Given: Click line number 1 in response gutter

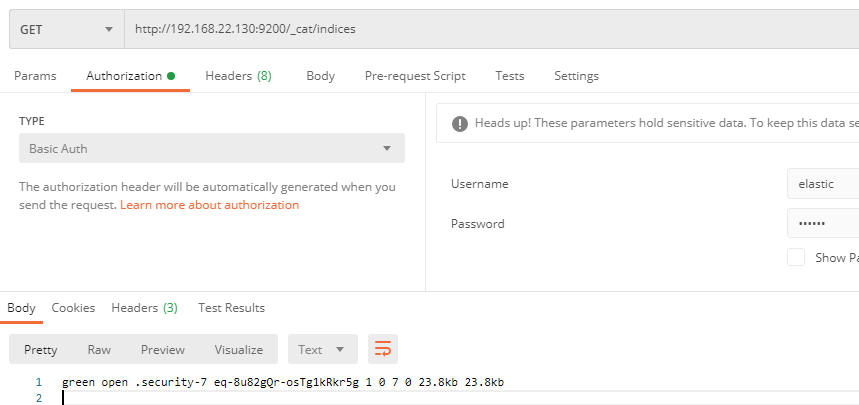Looking at the screenshot, I should click(38, 383).
